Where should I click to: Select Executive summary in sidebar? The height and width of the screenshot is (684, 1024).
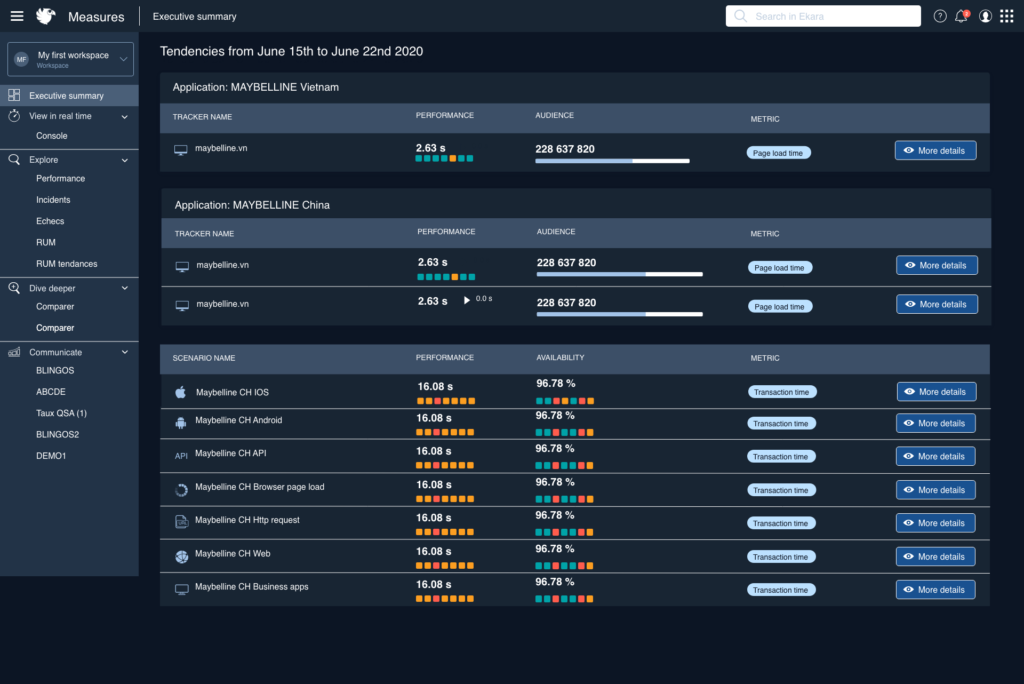pyautogui.click(x=69, y=95)
